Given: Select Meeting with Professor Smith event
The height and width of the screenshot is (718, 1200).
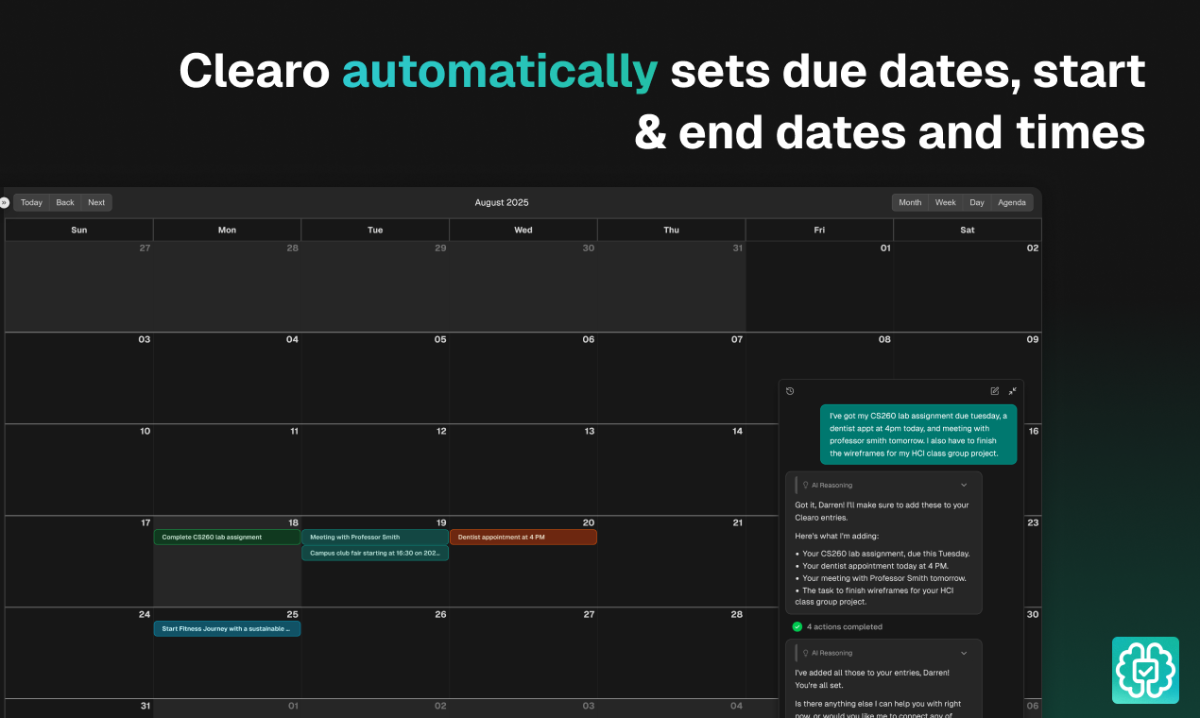Looking at the screenshot, I should 375,537.
